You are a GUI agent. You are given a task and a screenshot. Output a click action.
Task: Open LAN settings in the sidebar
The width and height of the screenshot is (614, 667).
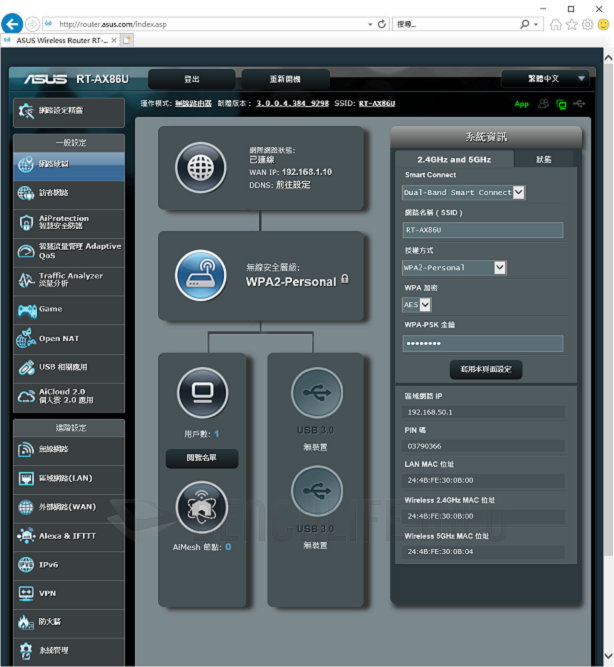(69, 478)
